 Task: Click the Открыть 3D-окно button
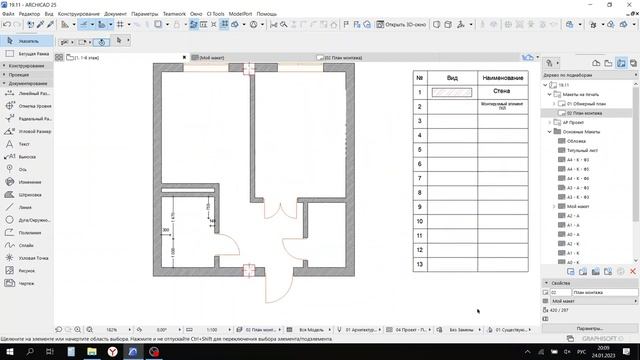[x=401, y=24]
